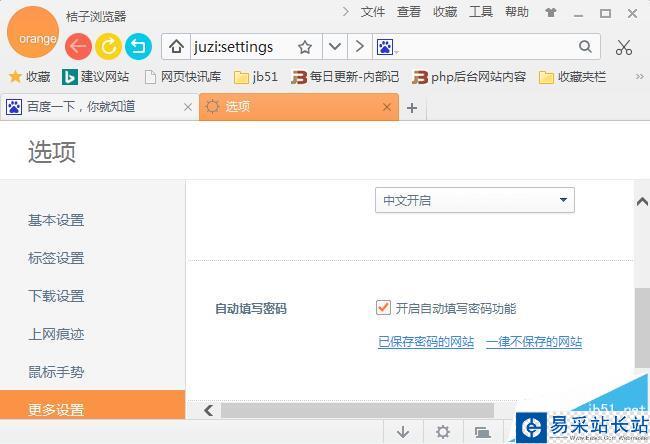The image size is (650, 444).
Task: Open php后台网站内容 bookmark
Action: [x=469, y=77]
